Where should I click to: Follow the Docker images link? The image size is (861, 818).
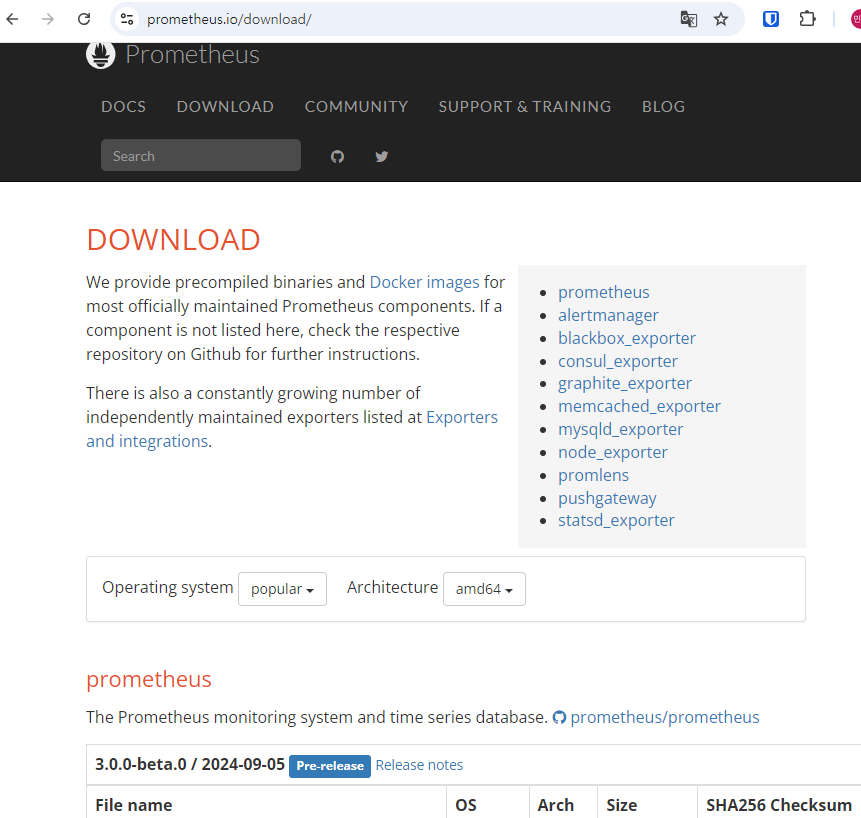point(424,282)
